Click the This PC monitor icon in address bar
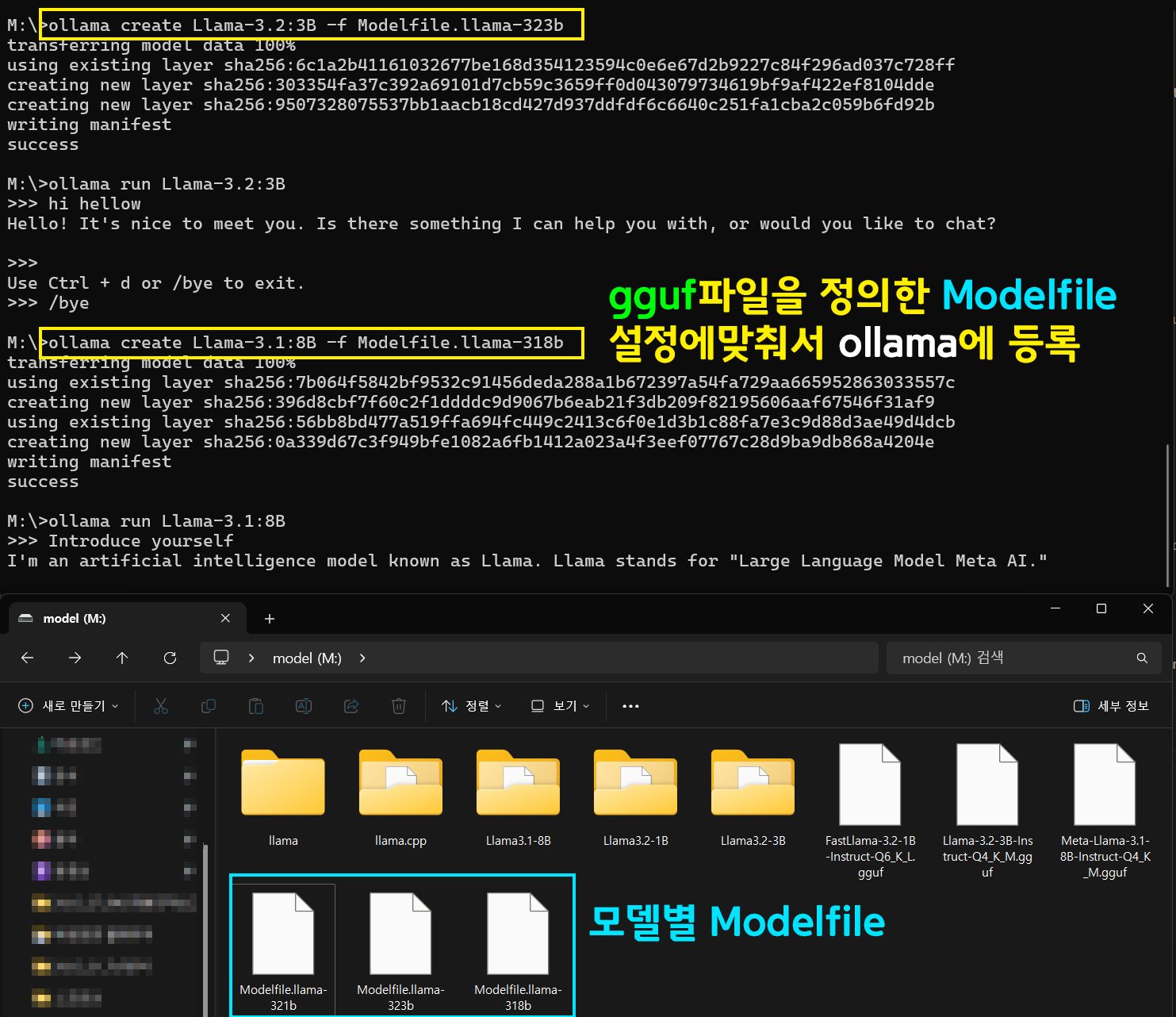The image size is (1176, 1017). tap(221, 658)
